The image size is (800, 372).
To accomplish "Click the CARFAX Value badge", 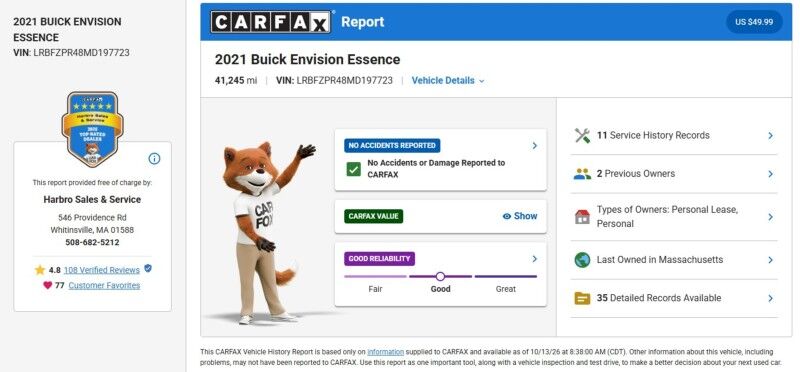I will [x=373, y=216].
